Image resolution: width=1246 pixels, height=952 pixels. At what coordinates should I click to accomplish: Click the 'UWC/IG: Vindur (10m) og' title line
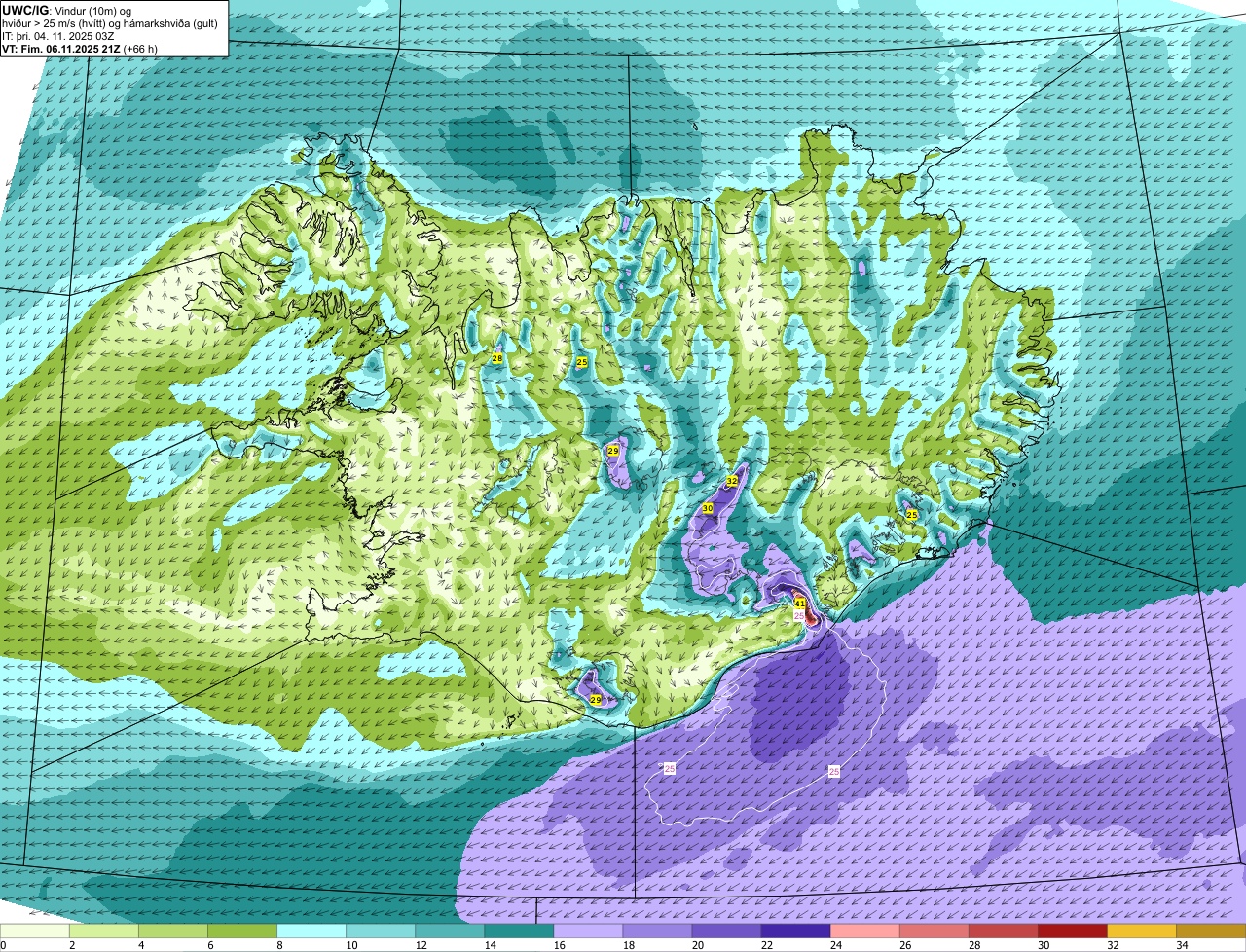(x=67, y=10)
